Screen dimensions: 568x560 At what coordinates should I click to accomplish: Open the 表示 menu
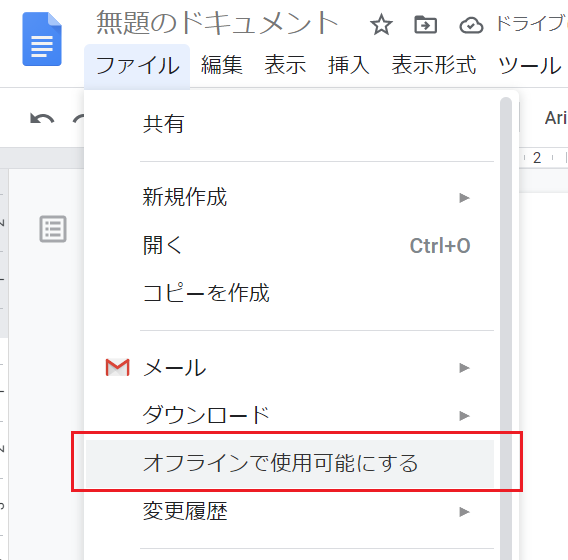285,66
